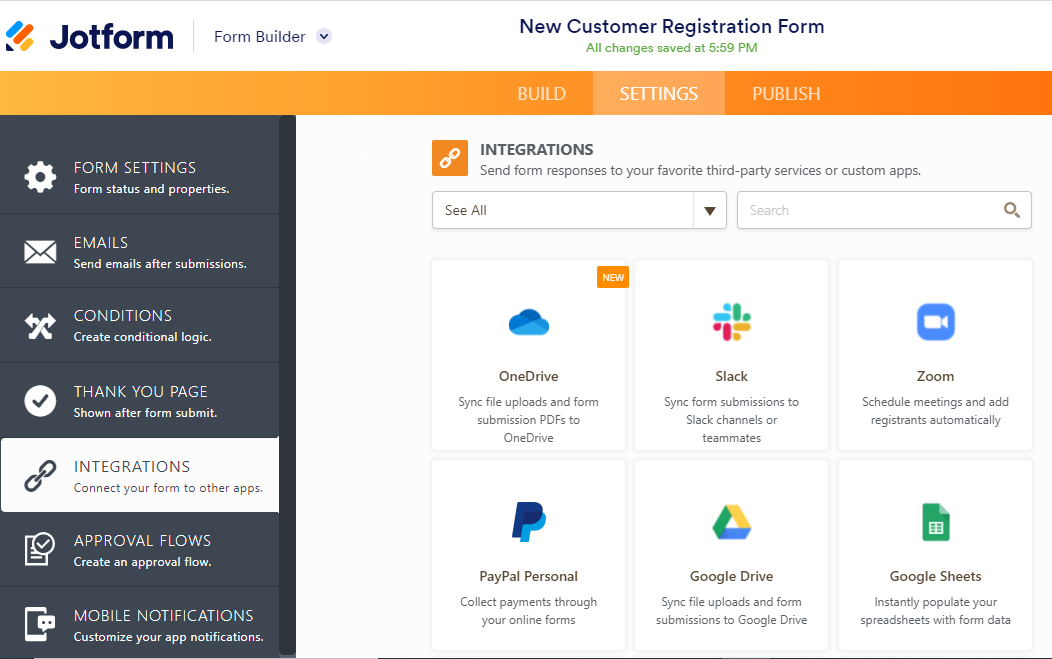Click the Conditions crossed-arrows icon

tap(40, 326)
